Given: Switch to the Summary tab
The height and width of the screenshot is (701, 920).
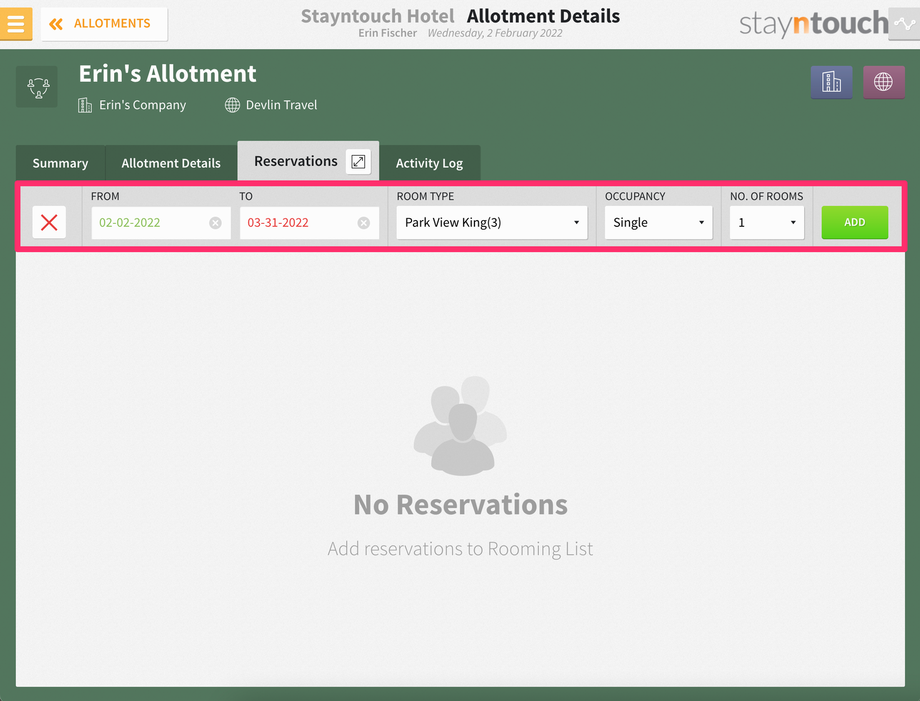Looking at the screenshot, I should [60, 163].
